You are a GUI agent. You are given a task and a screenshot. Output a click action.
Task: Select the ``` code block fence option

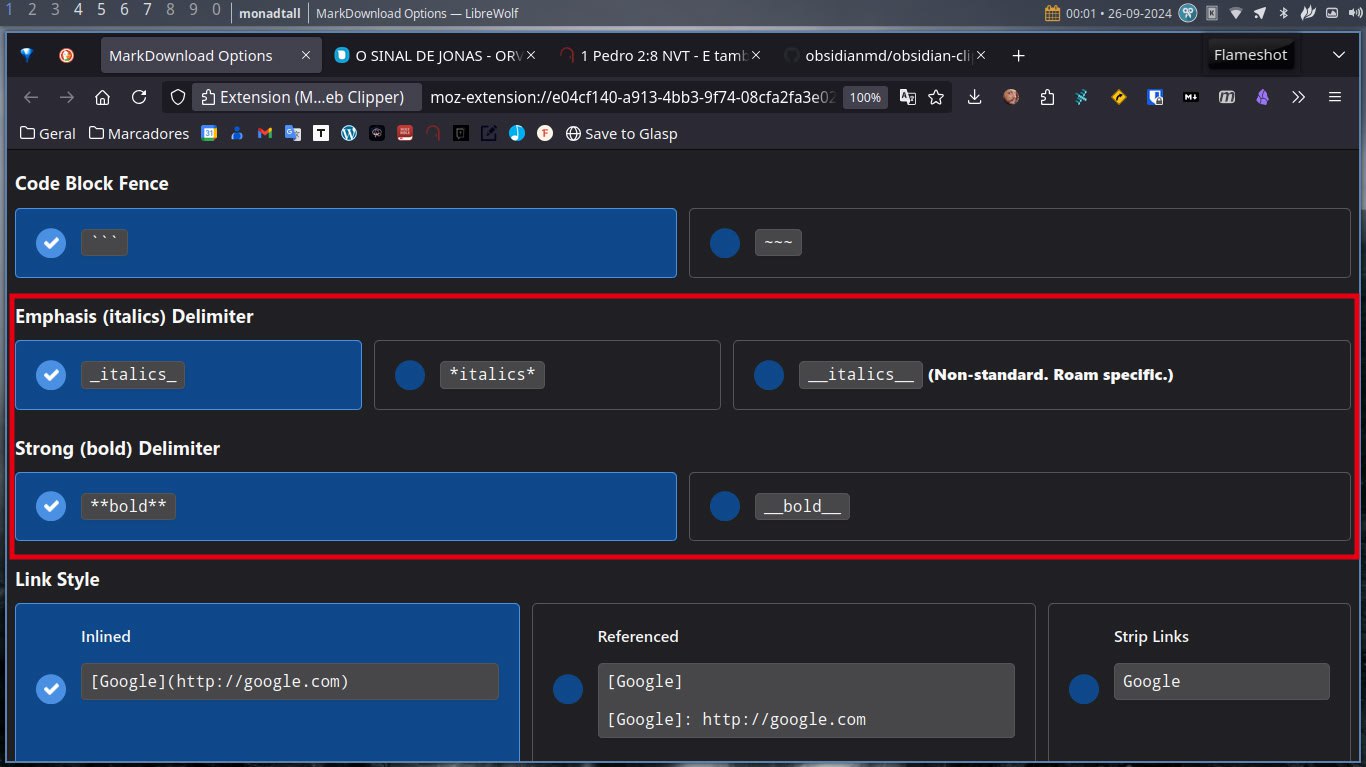(x=346, y=243)
